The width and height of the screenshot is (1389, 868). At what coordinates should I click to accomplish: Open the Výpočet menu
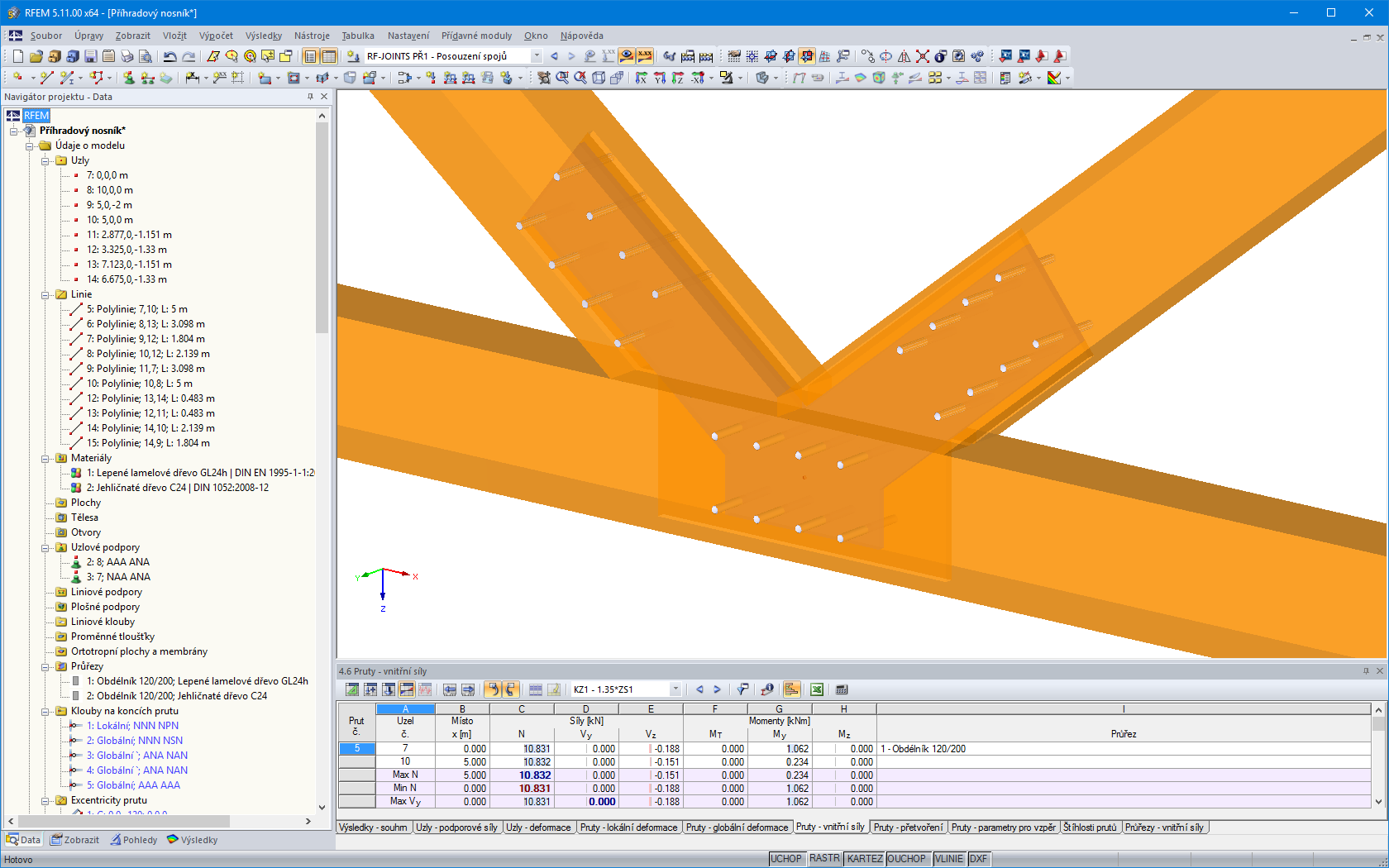click(217, 36)
